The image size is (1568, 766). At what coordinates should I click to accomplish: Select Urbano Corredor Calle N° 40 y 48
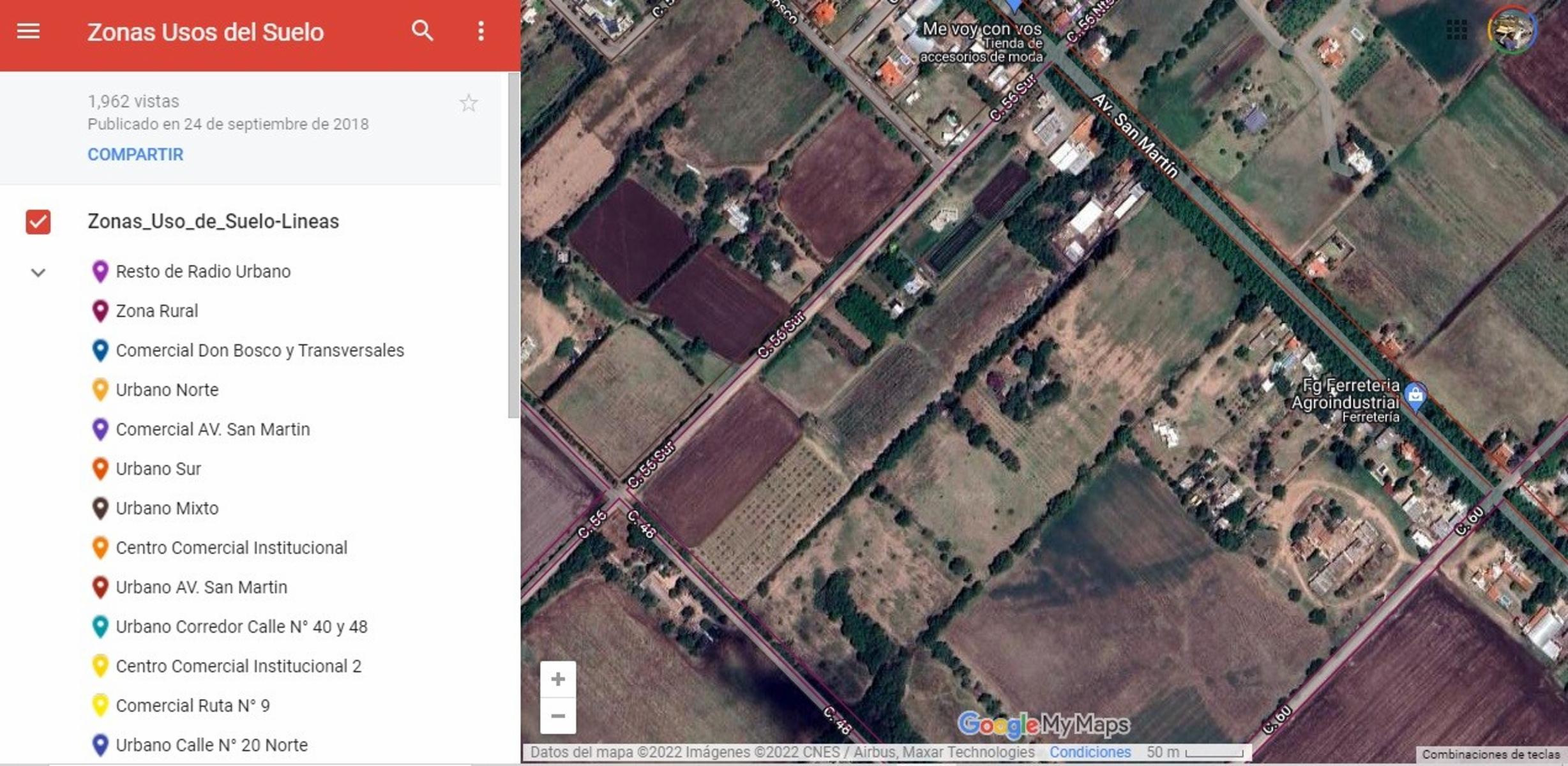tap(241, 627)
